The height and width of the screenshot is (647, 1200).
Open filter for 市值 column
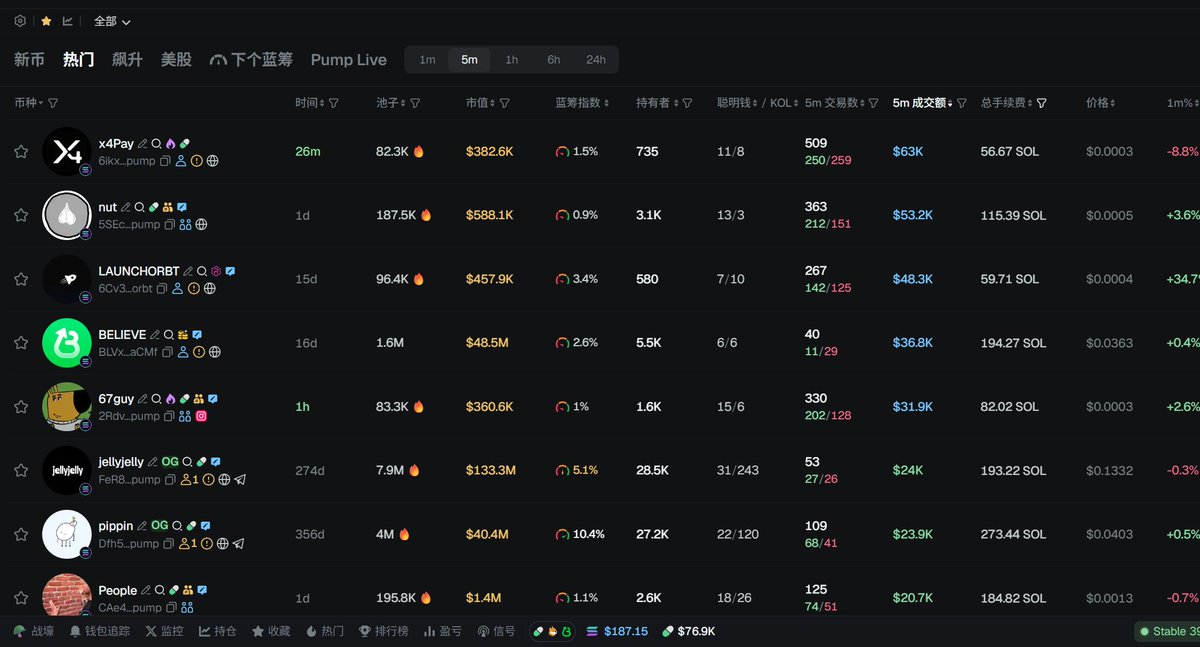click(x=504, y=103)
